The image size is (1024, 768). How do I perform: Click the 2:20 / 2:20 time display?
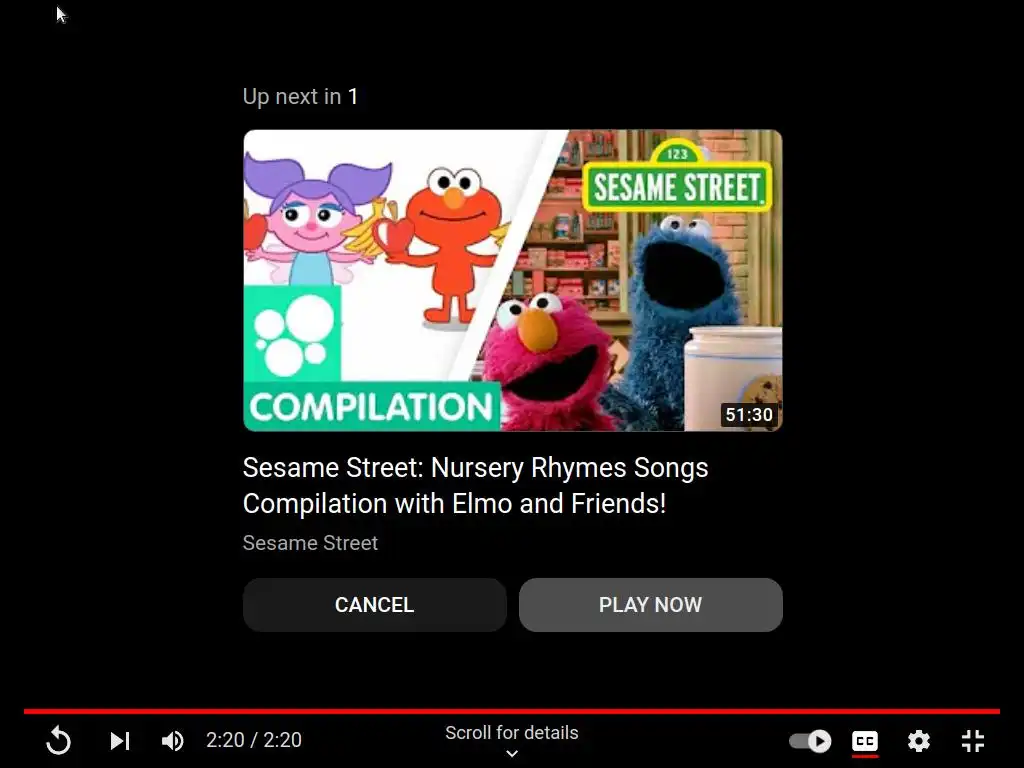point(254,740)
